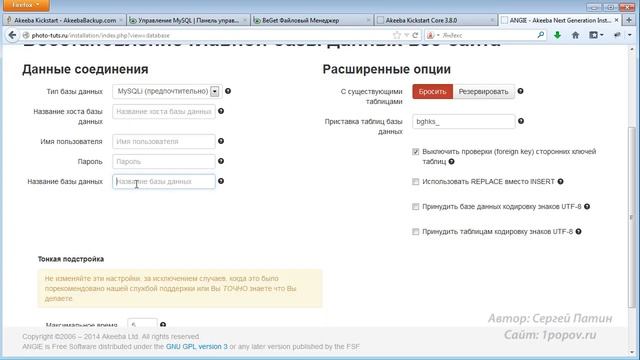Show help for С существующими таблицами
640x360 pixels.
tap(520, 91)
